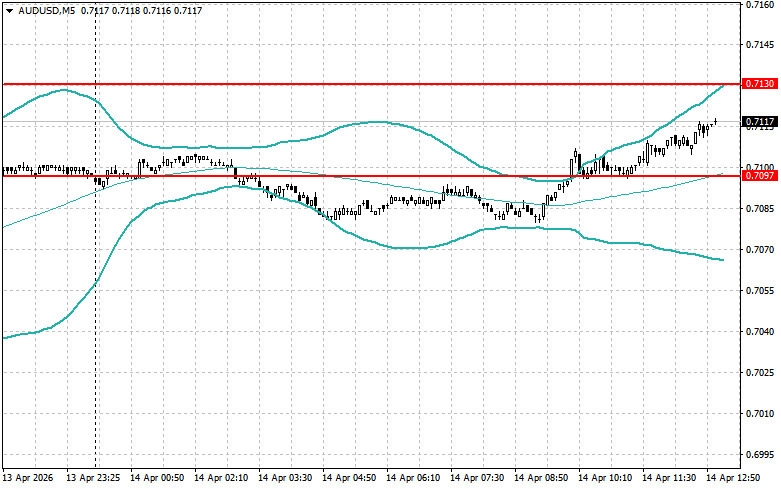Click the 14 Apr 04:50 time label
The width and height of the screenshot is (781, 489).
pyautogui.click(x=349, y=478)
